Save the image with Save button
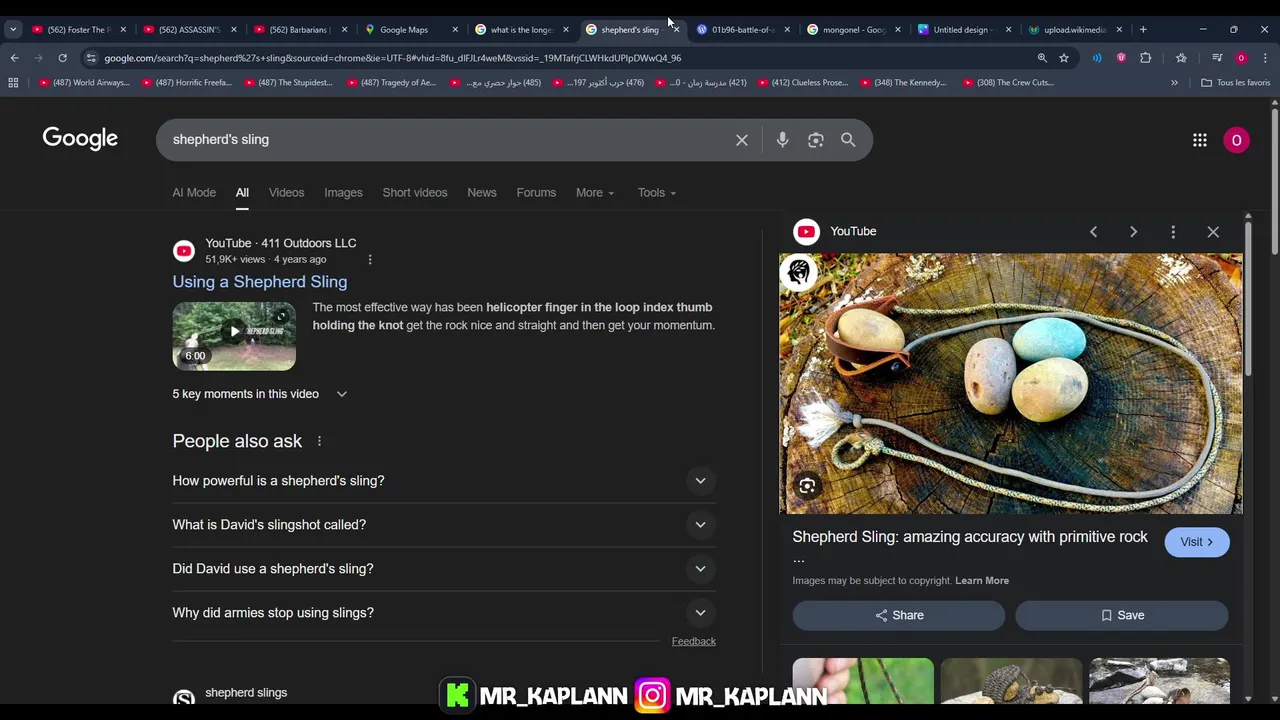This screenshot has height=720, width=1280. pyautogui.click(x=1122, y=615)
